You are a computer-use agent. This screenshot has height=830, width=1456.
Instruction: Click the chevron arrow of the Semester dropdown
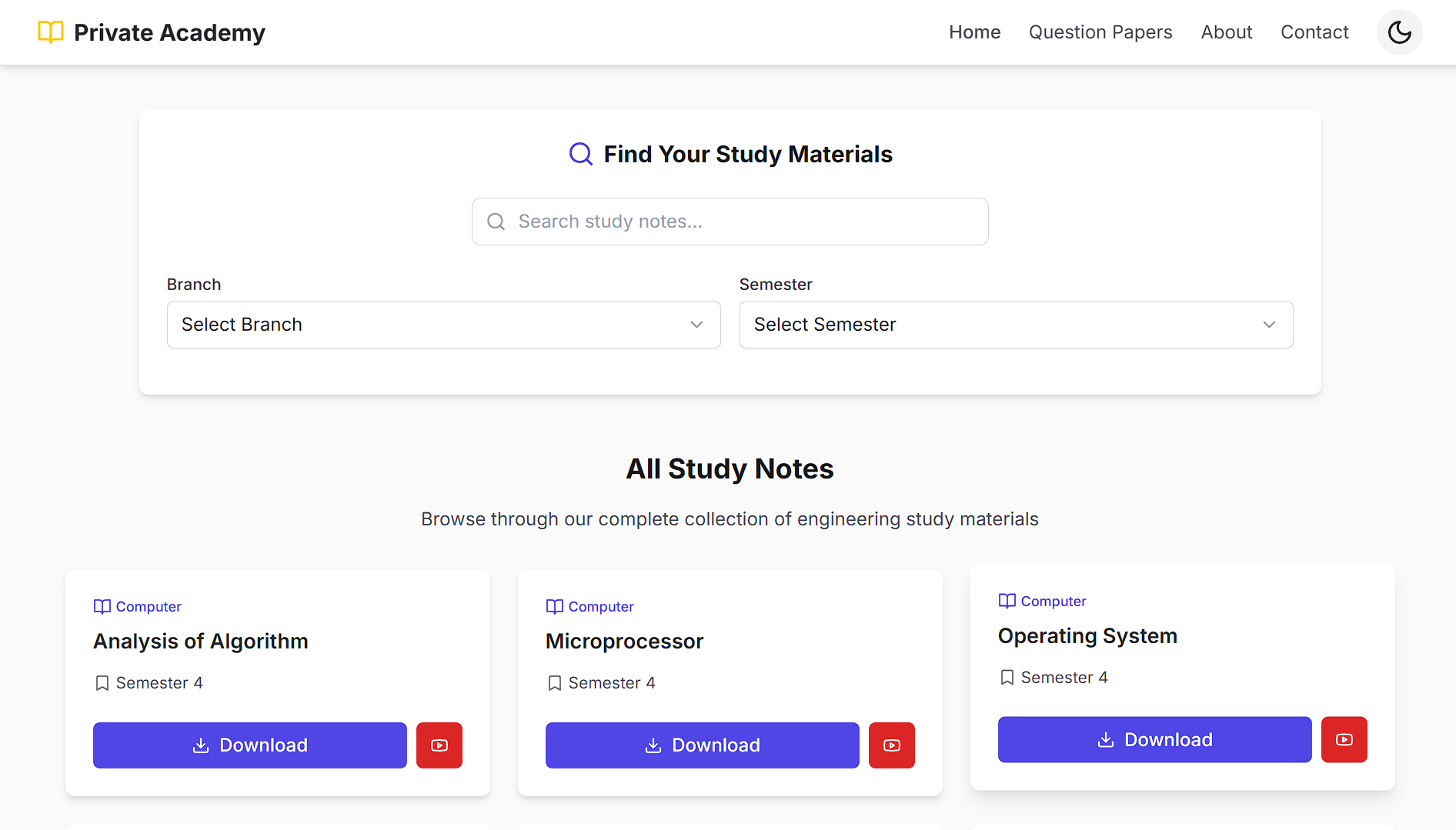1269,325
